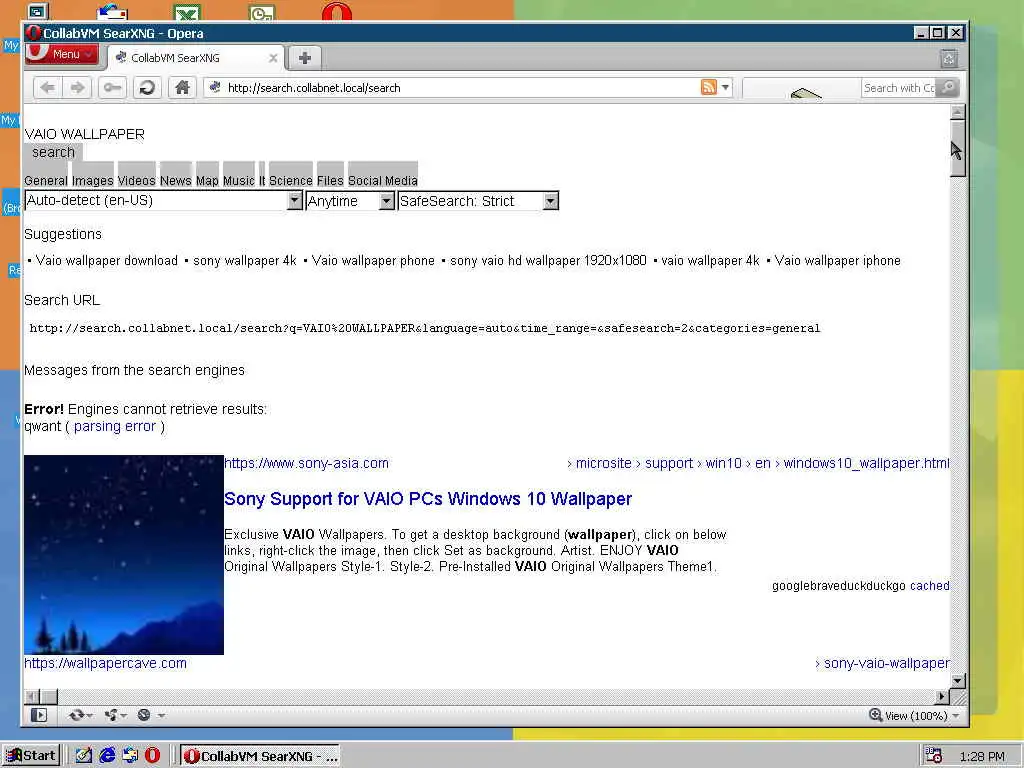Click the starry night wallpaper thumbnail

click(124, 555)
